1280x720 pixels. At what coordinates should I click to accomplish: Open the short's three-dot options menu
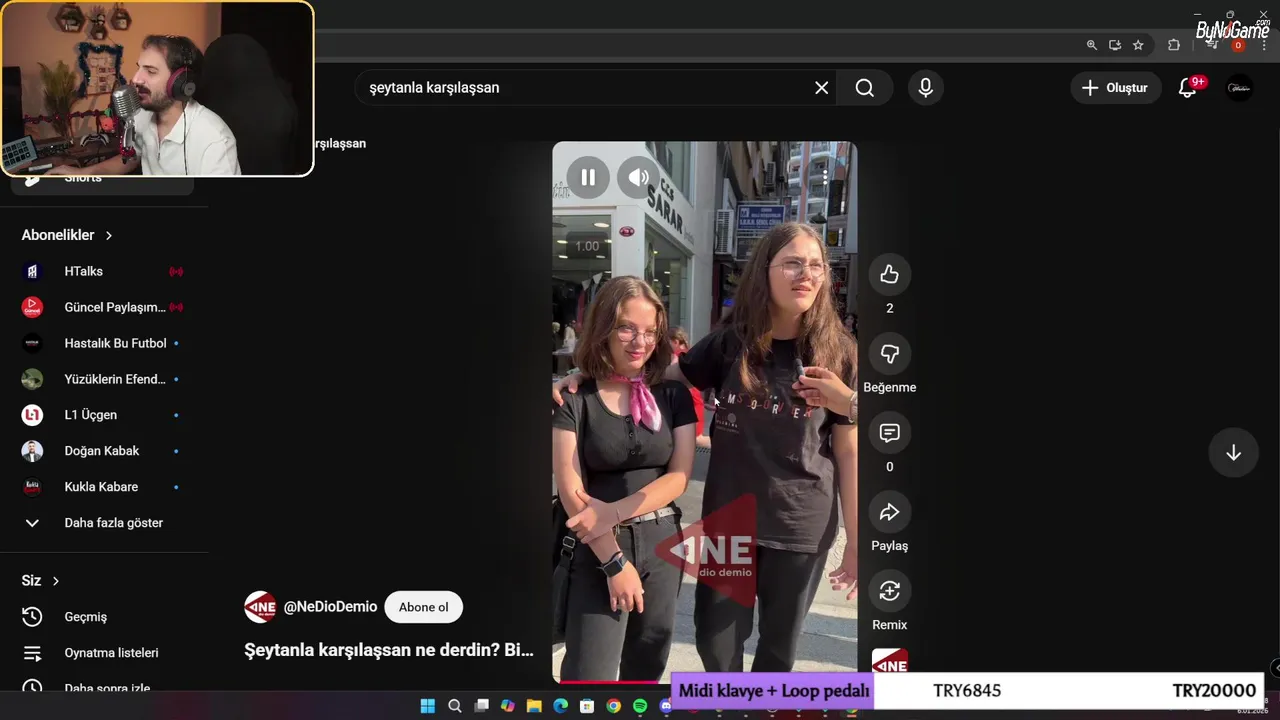pos(825,178)
